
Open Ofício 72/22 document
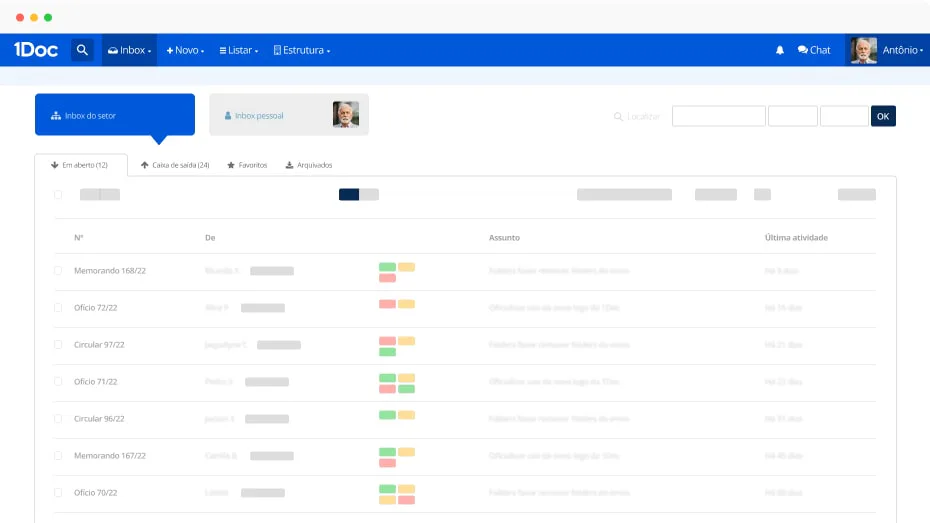click(x=95, y=308)
